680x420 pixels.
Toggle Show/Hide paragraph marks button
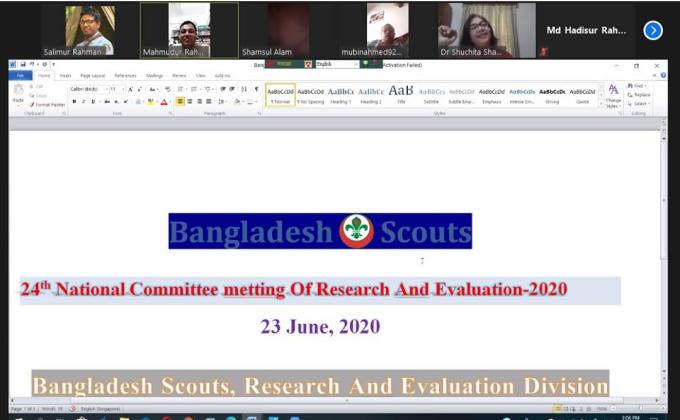point(255,89)
